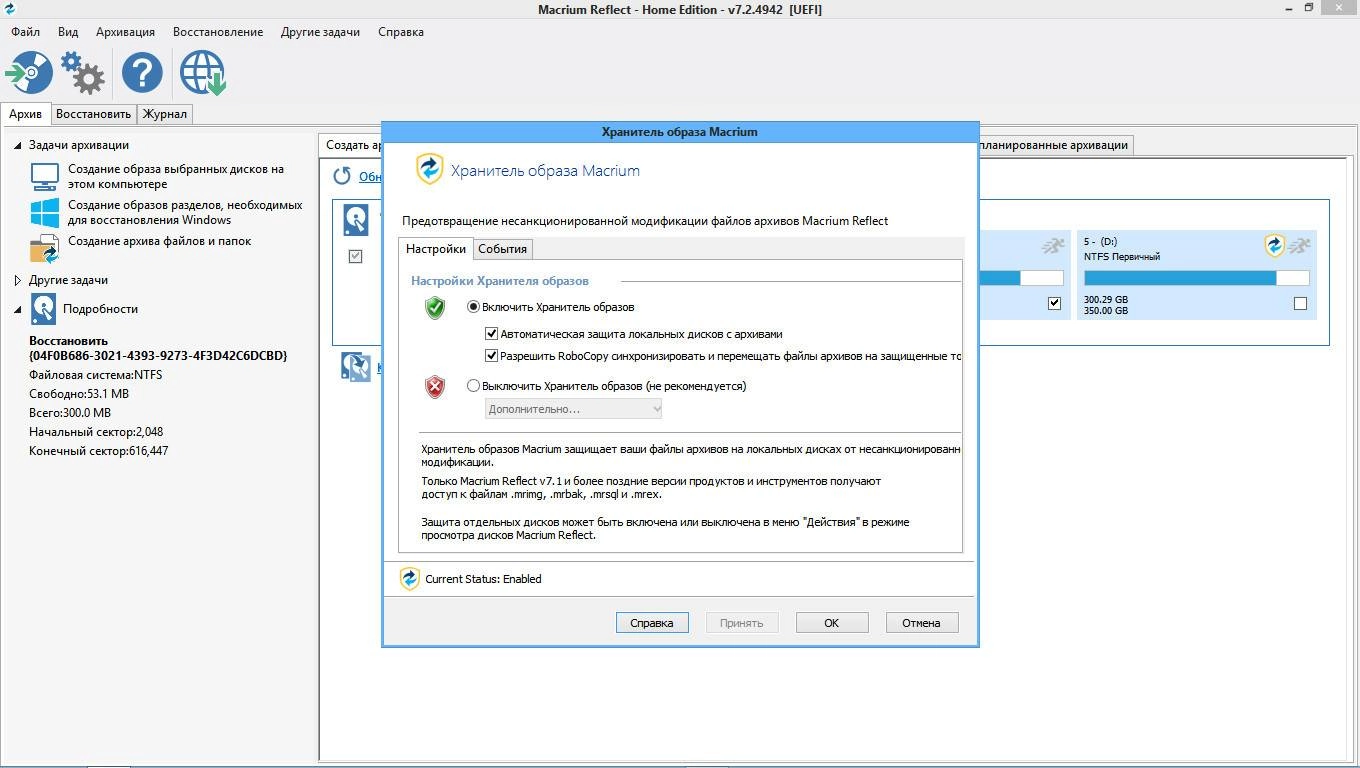
Task: Click the shield icon next to Current Status
Action: click(409, 579)
